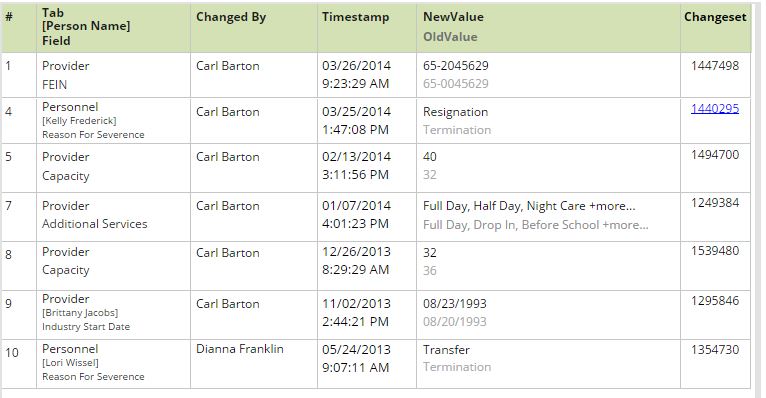Select the Brittany Jacobs Industry Start Date row
Screen dimensions: 766x398
tap(376, 315)
